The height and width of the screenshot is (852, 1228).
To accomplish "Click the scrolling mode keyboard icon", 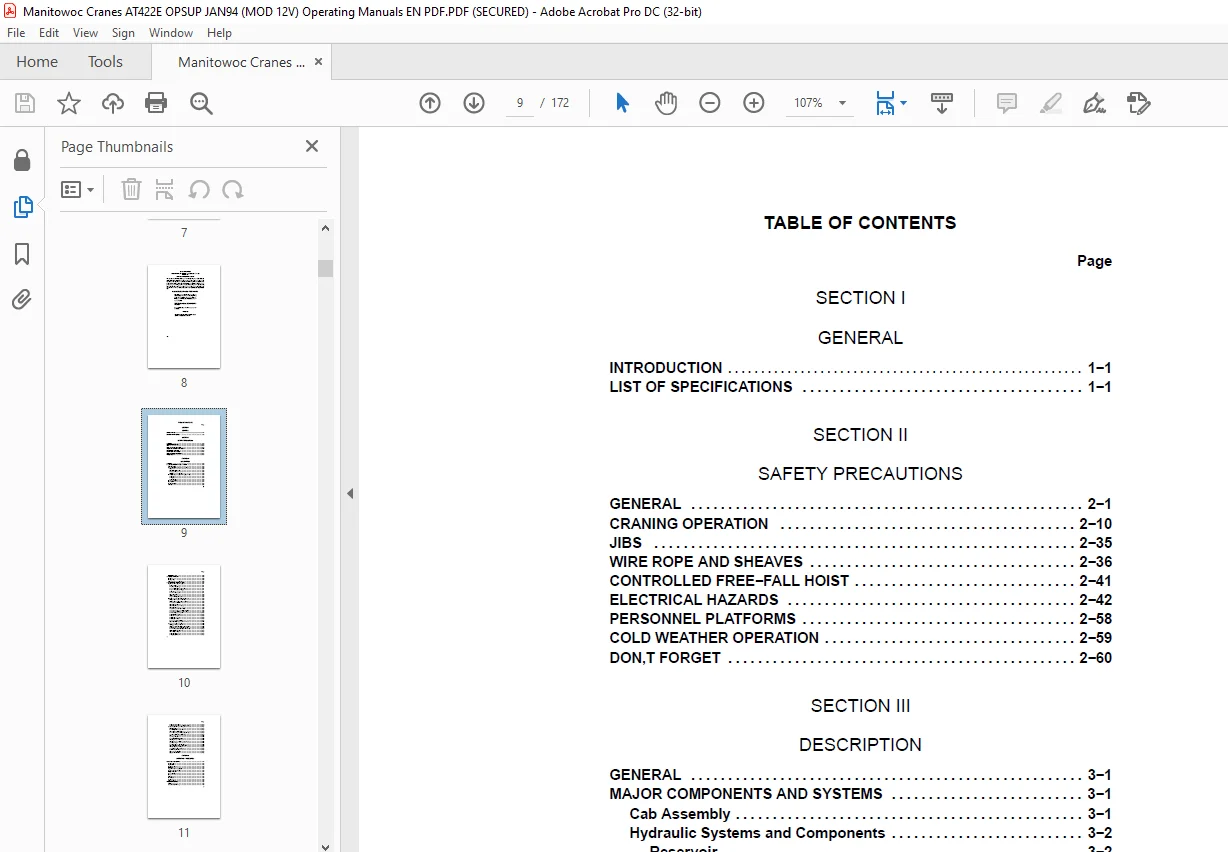I will coord(941,103).
